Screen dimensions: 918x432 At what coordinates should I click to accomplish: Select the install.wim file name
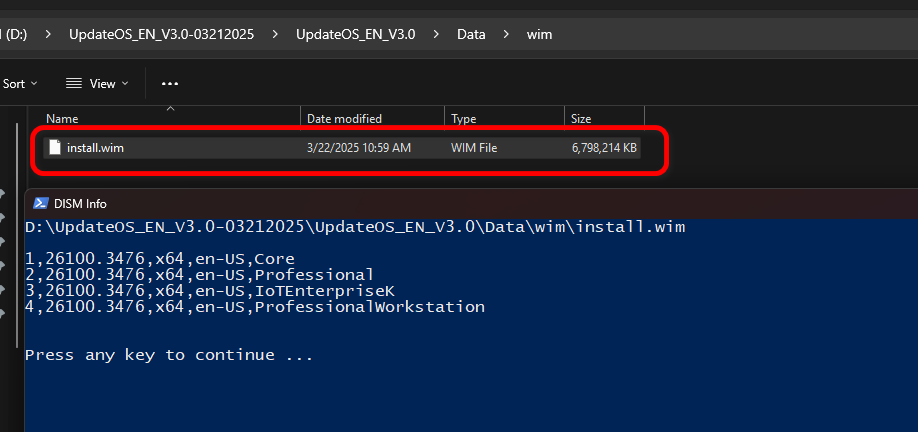point(95,148)
